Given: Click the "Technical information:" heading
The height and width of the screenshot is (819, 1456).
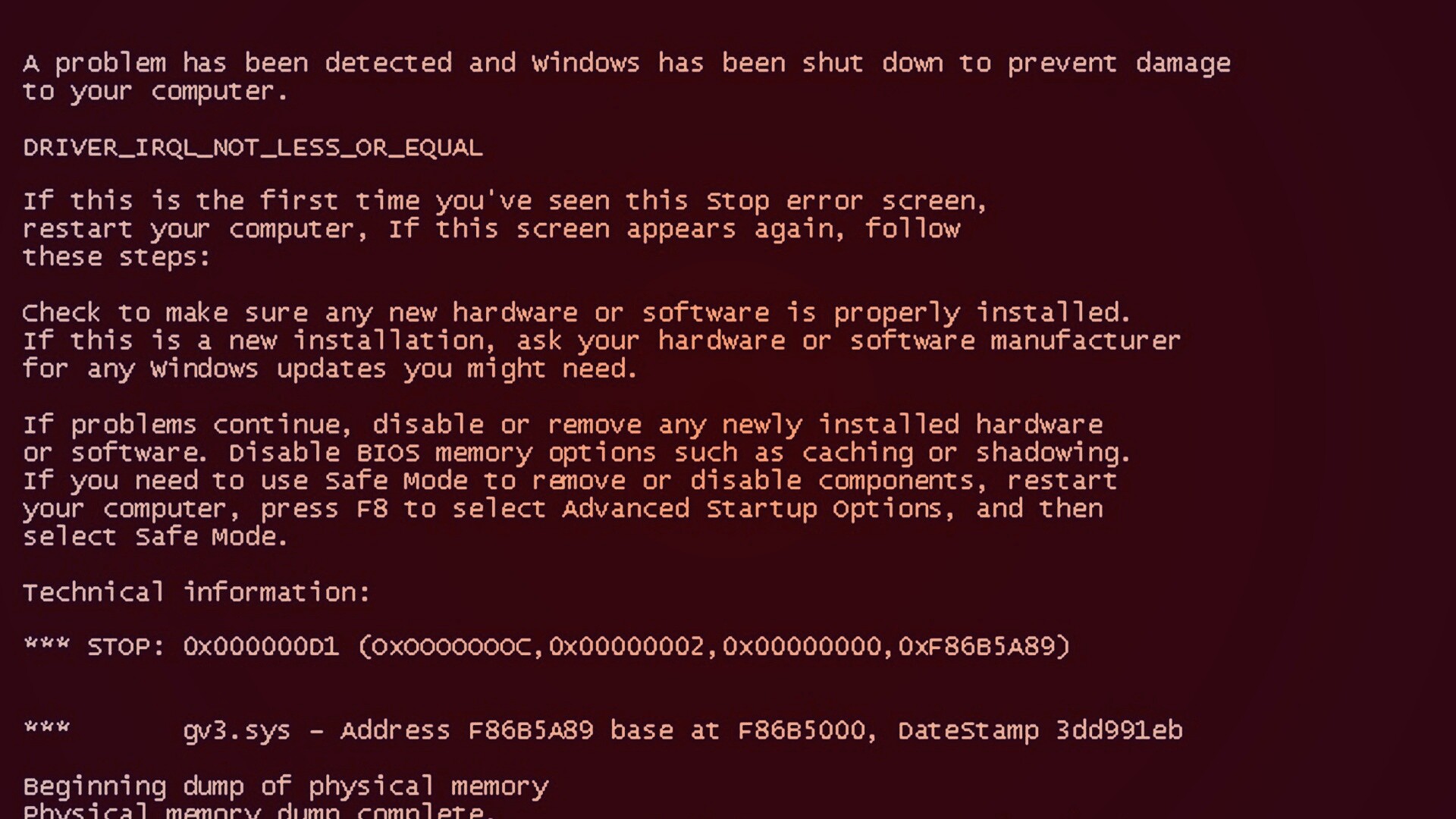Looking at the screenshot, I should tap(196, 592).
